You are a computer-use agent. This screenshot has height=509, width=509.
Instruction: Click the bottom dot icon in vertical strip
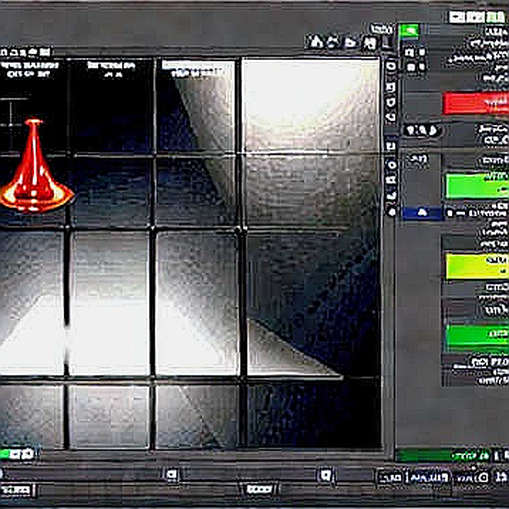[x=391, y=211]
